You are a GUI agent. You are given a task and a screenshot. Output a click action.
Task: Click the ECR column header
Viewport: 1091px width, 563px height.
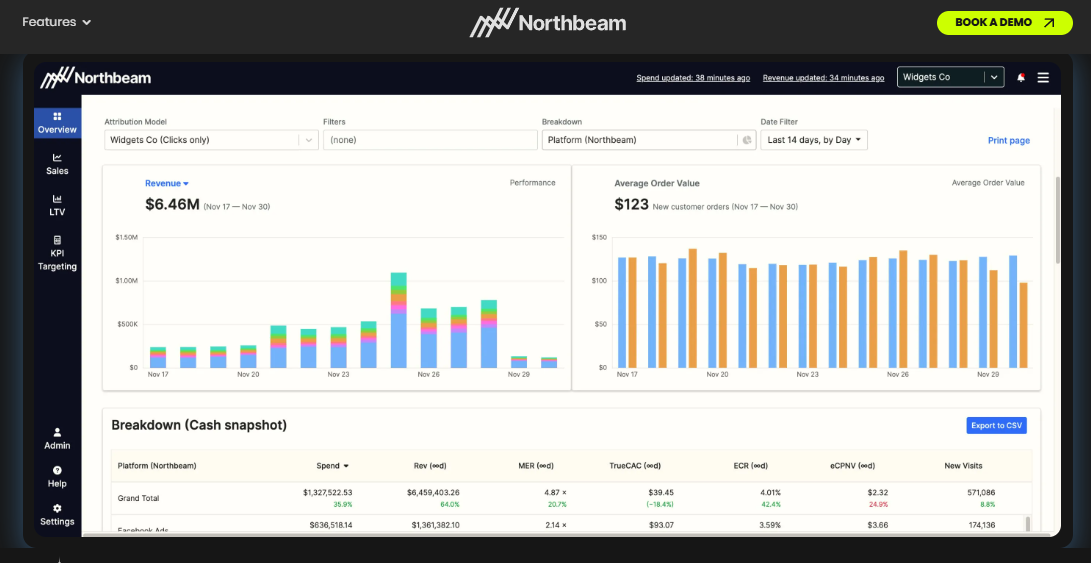click(750, 466)
